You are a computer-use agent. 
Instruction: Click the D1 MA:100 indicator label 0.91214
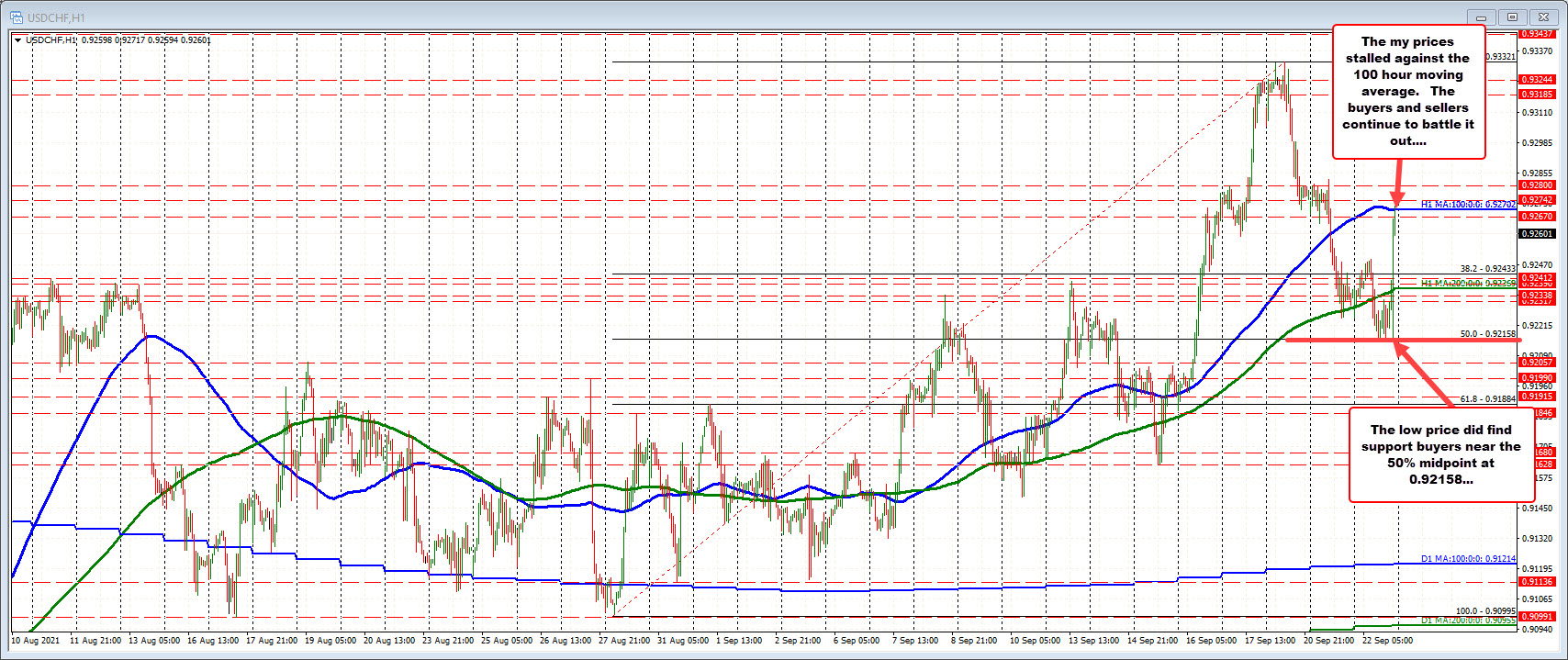(x=1468, y=559)
